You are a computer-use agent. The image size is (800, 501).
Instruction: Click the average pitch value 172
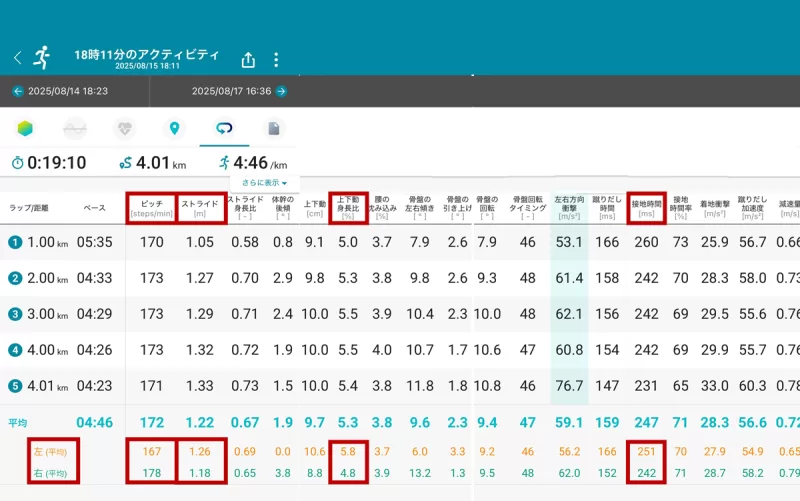[x=152, y=422]
